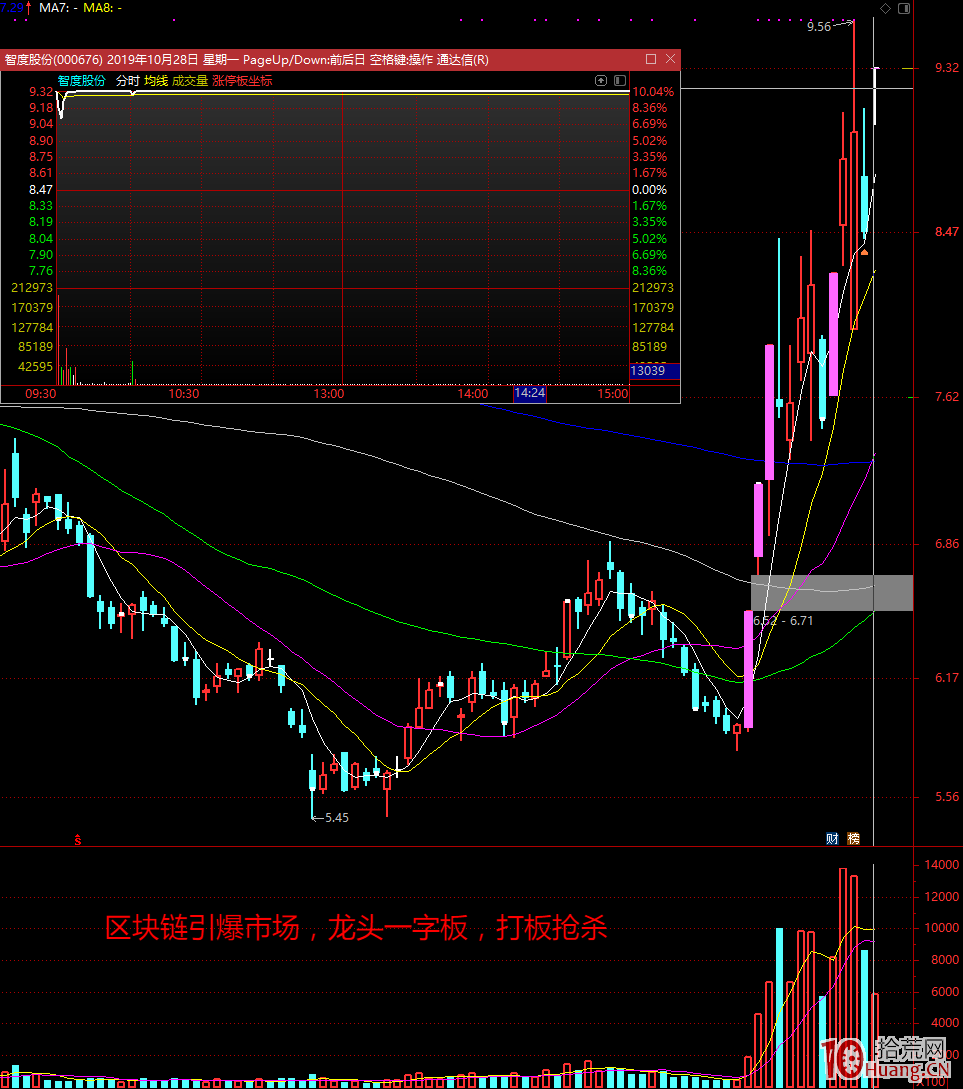The width and height of the screenshot is (963, 1089).
Task: Click the 09:30 time axis label
Action: (x=41, y=394)
